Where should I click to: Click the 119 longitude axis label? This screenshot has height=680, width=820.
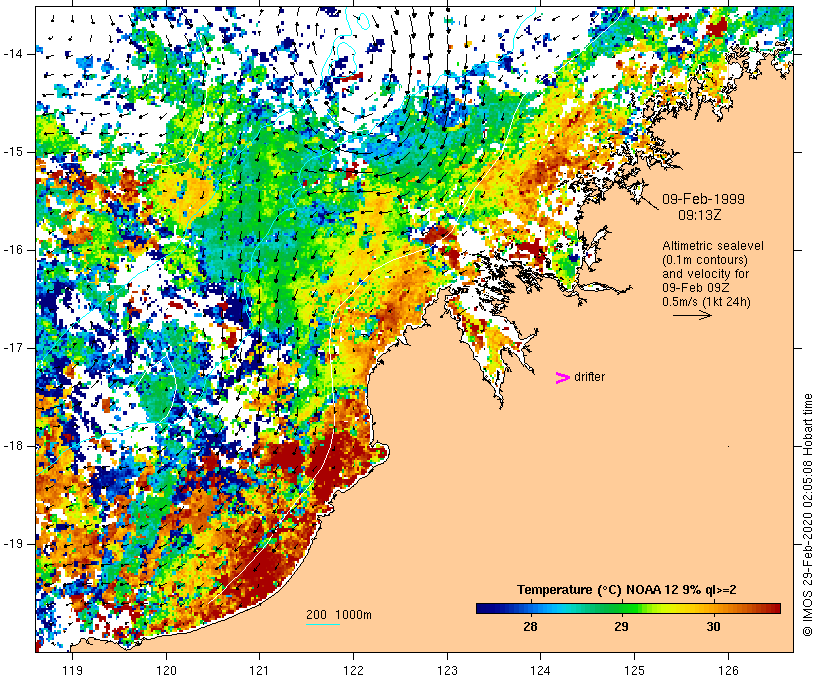(72, 671)
